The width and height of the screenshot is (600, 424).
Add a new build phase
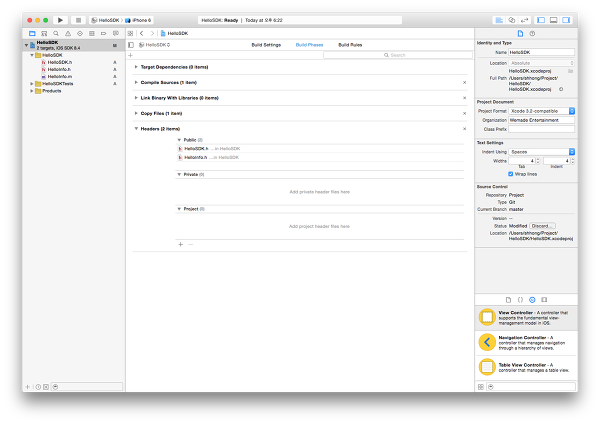130,55
